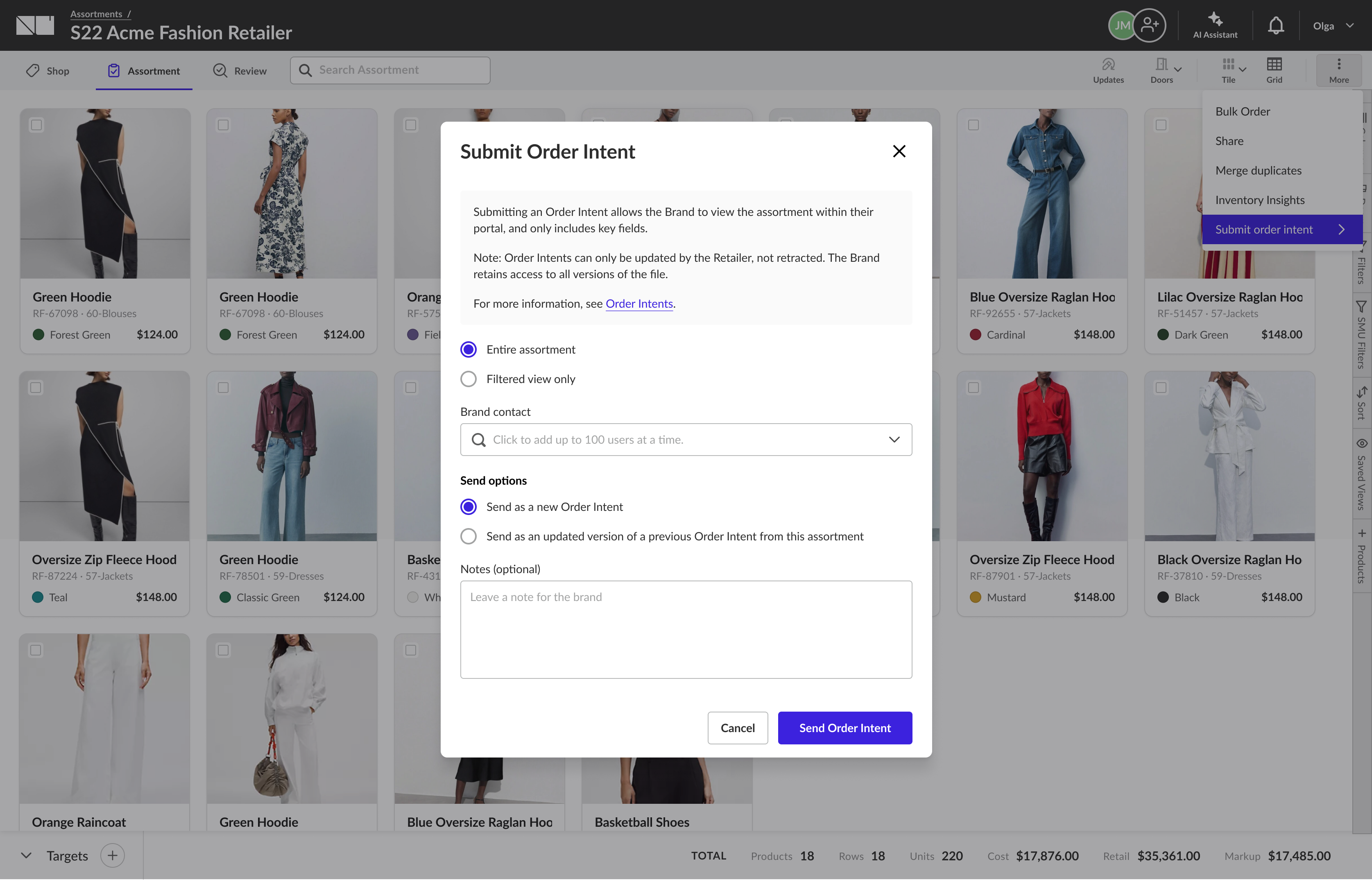The image size is (1372, 880).
Task: Choose Send as an updated version option
Action: 469,536
